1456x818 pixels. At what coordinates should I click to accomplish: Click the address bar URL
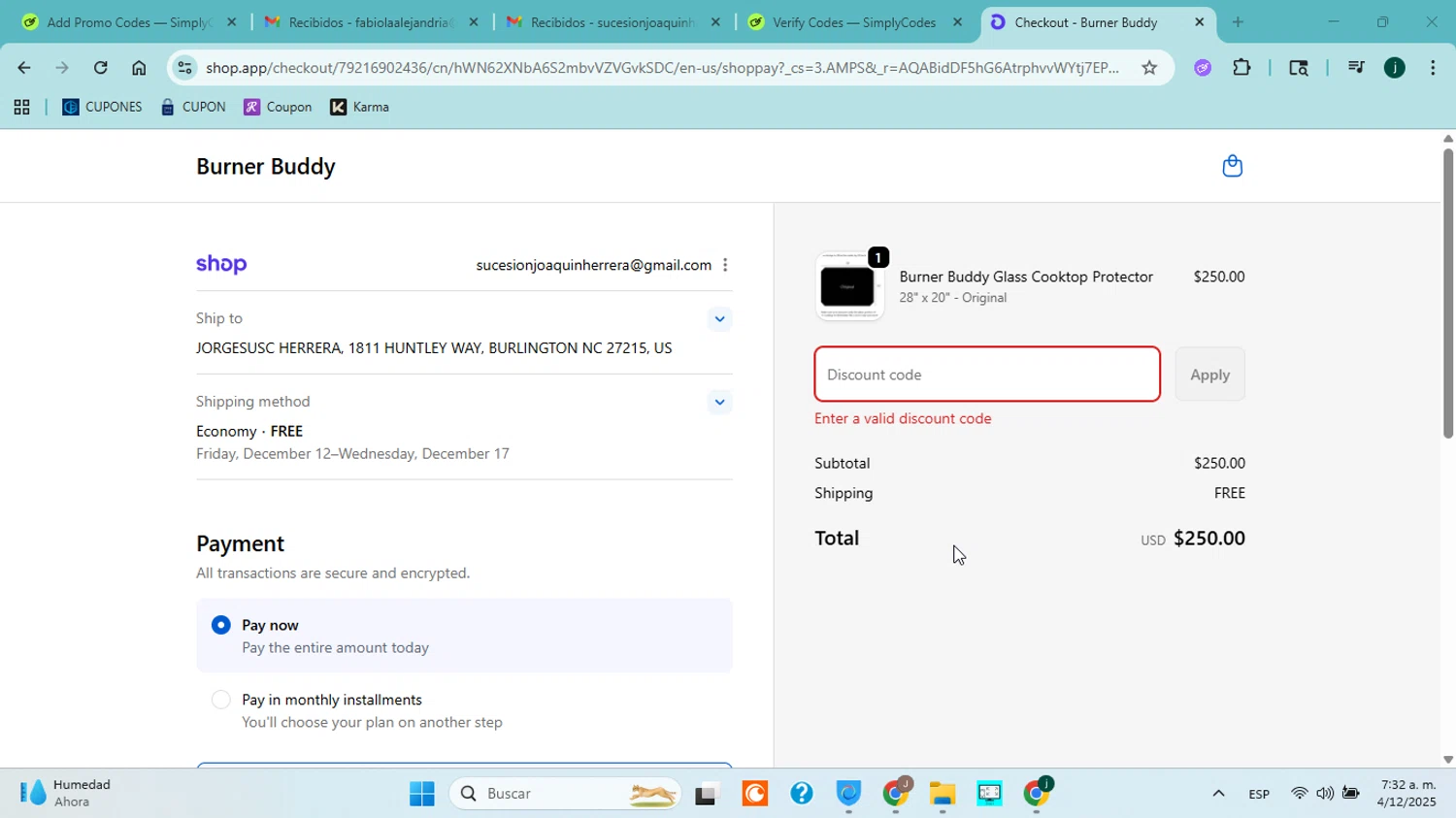tap(662, 67)
